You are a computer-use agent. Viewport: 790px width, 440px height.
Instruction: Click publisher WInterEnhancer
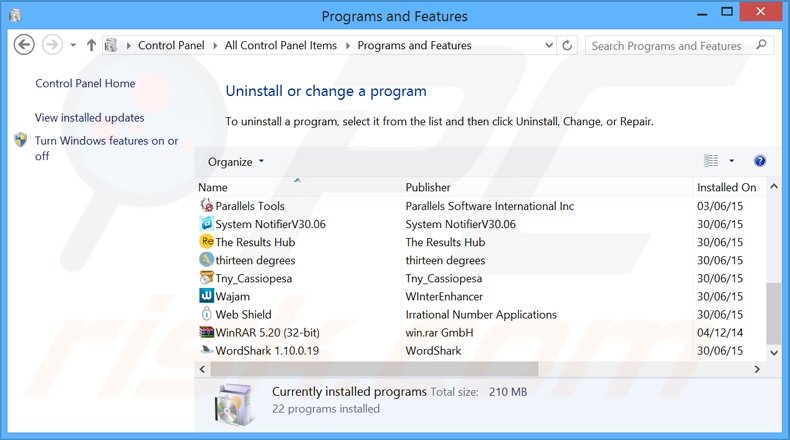444,296
